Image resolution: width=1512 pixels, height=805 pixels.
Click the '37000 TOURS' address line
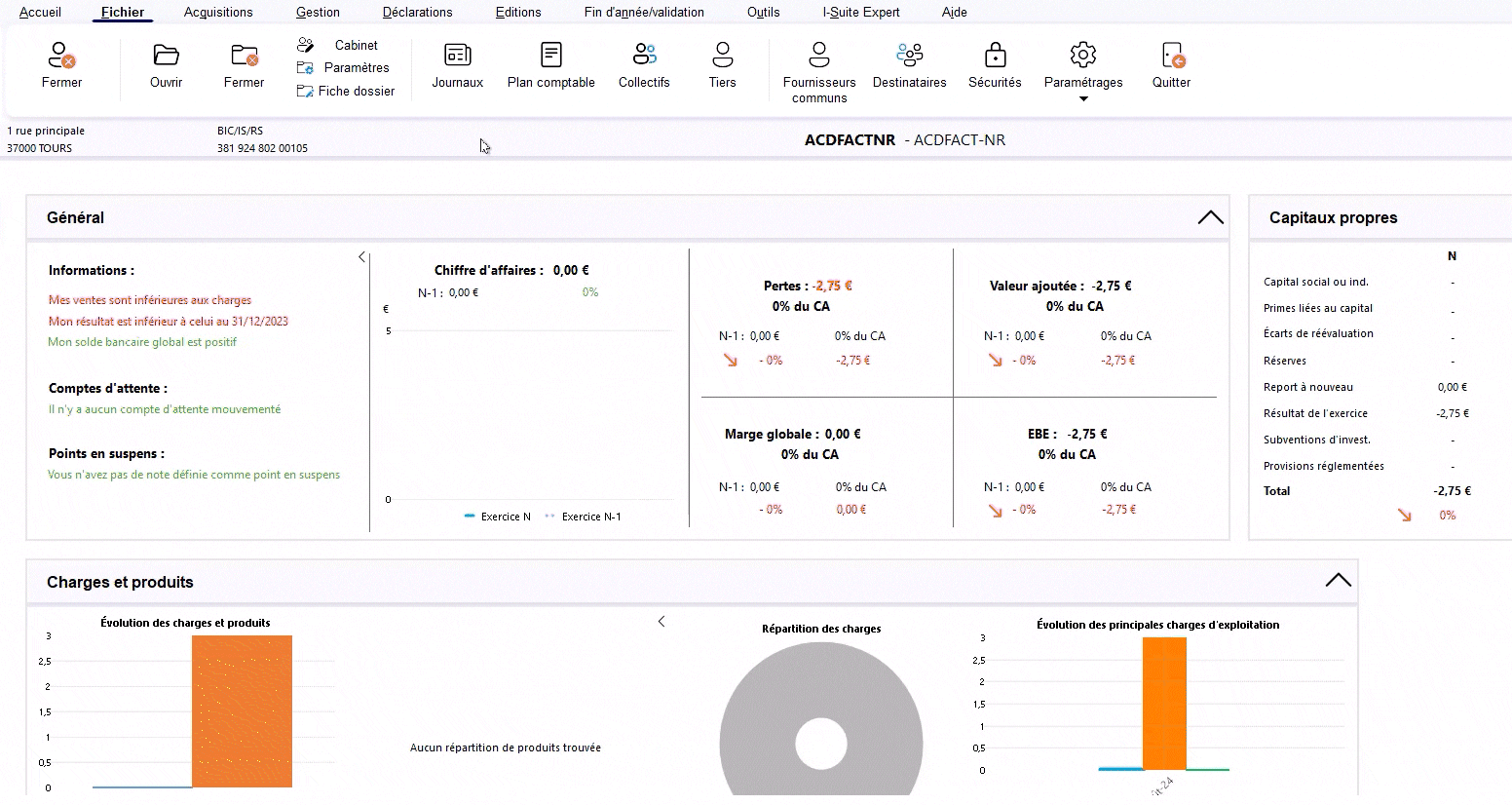pyautogui.click(x=39, y=148)
